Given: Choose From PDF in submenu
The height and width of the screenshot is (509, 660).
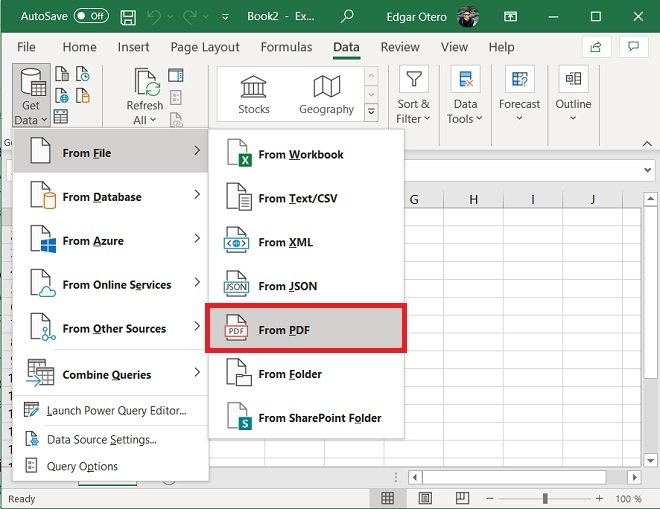Looking at the screenshot, I should pos(306,330).
